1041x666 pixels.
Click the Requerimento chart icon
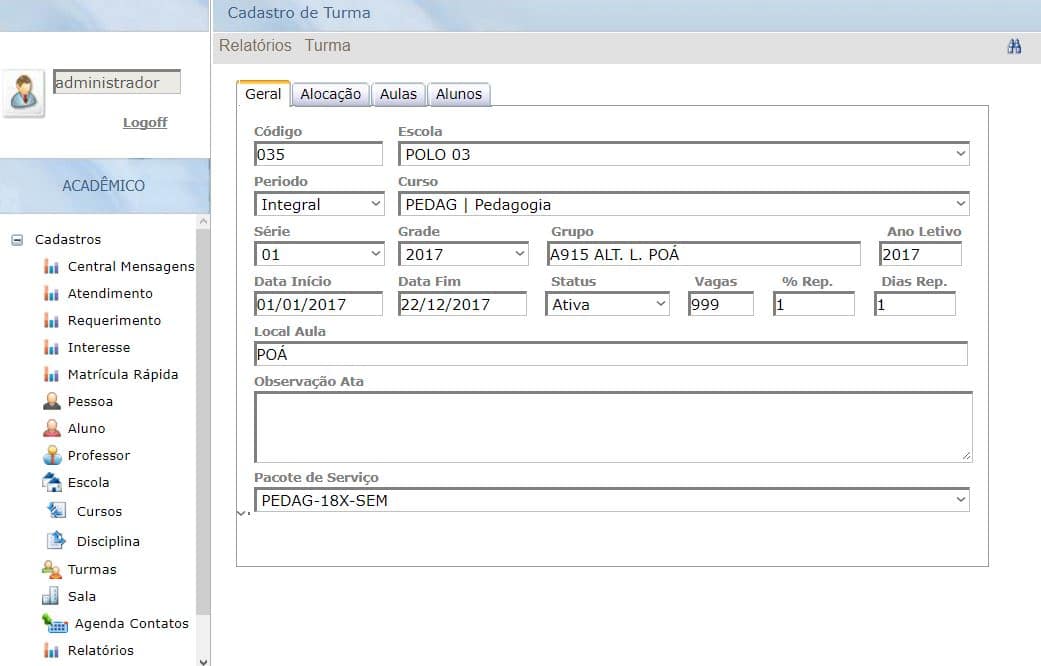[x=51, y=321]
